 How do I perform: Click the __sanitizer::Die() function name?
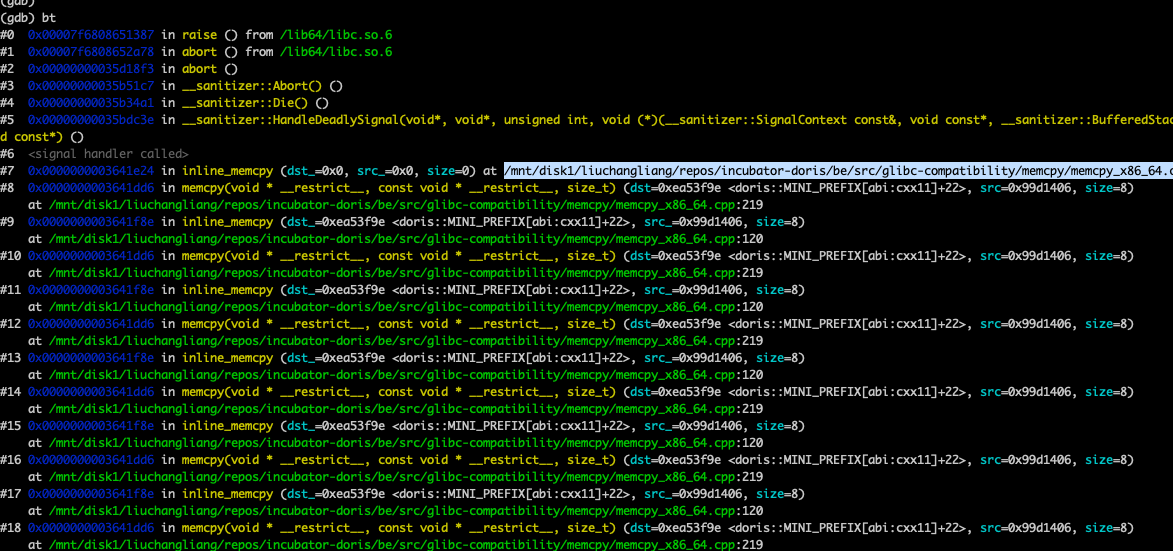point(247,103)
